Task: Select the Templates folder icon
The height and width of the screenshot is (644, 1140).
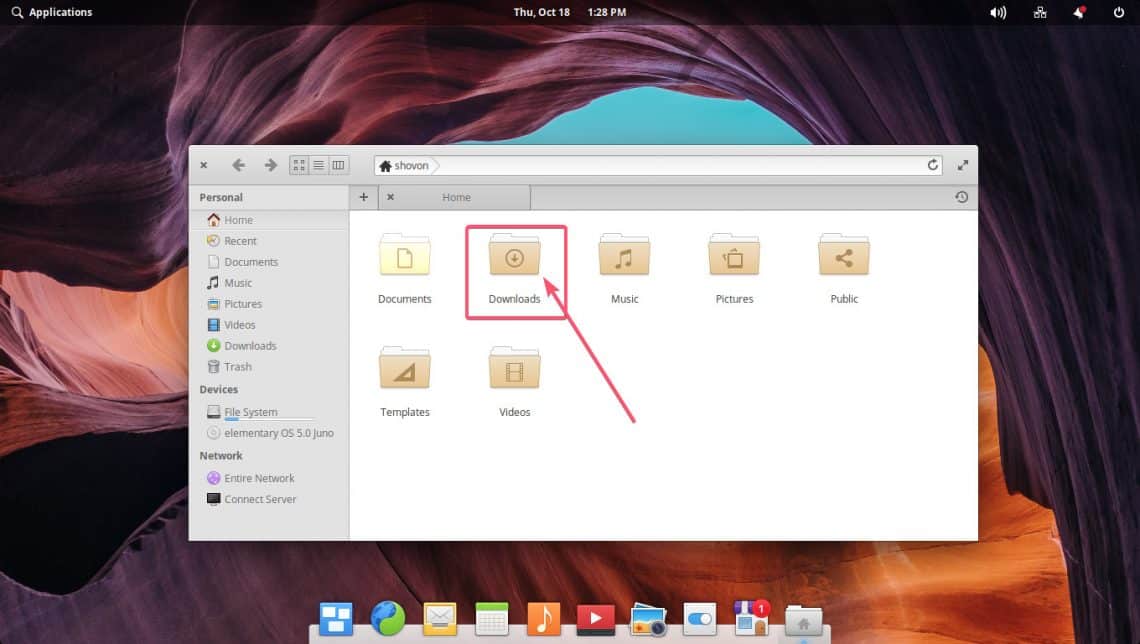Action: pos(405,369)
